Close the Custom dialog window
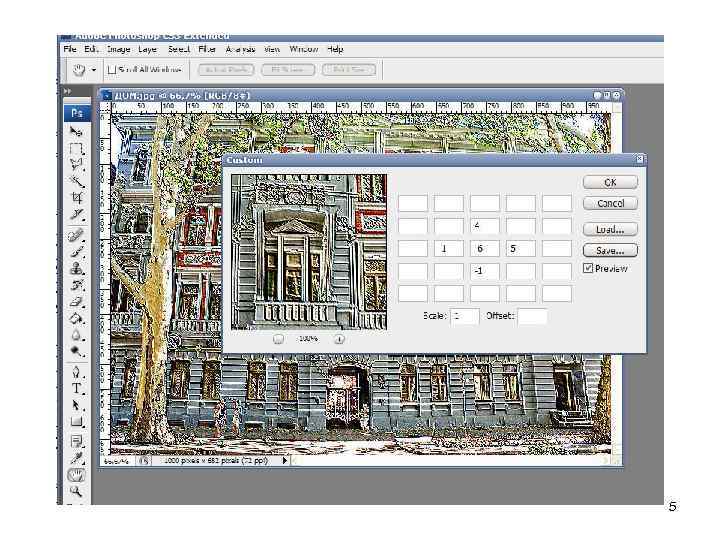720x540 pixels. coord(640,159)
